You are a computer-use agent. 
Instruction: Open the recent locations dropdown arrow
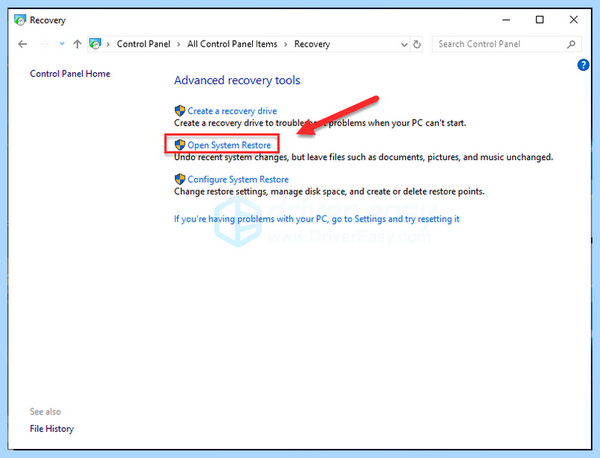click(62, 44)
